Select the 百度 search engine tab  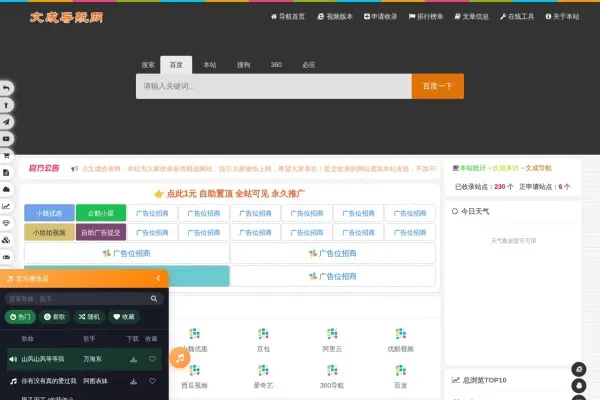point(176,65)
